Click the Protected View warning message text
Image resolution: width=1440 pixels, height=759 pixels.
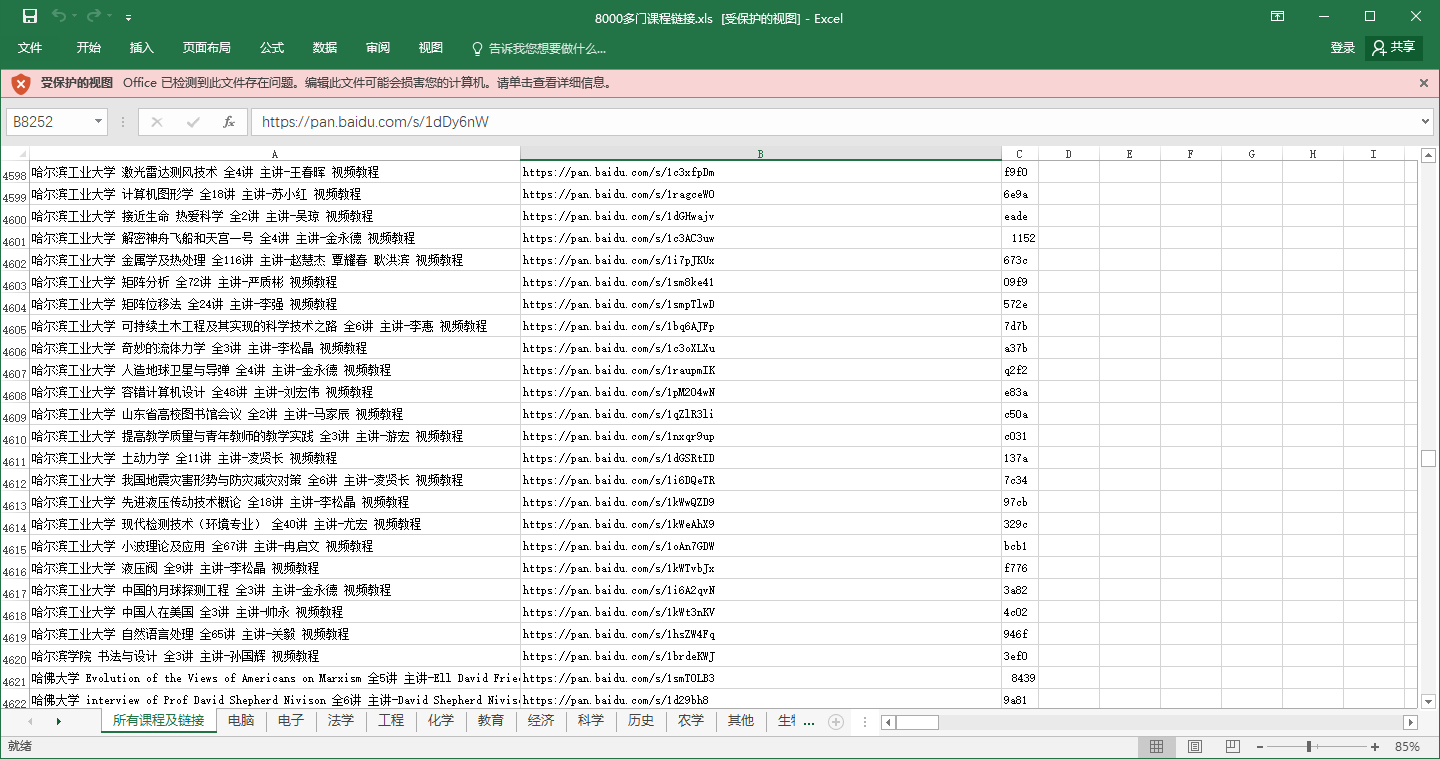coord(367,83)
